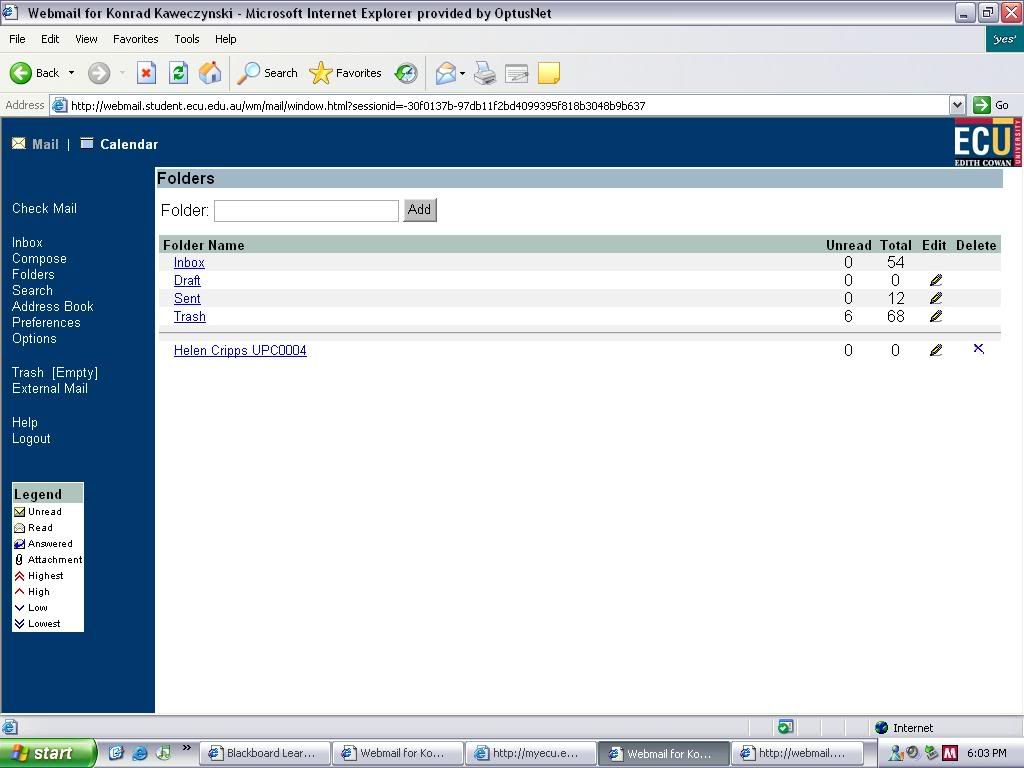Switch to Blackboard Lear... taskbar window
Viewport: 1024px width, 768px height.
pos(264,753)
